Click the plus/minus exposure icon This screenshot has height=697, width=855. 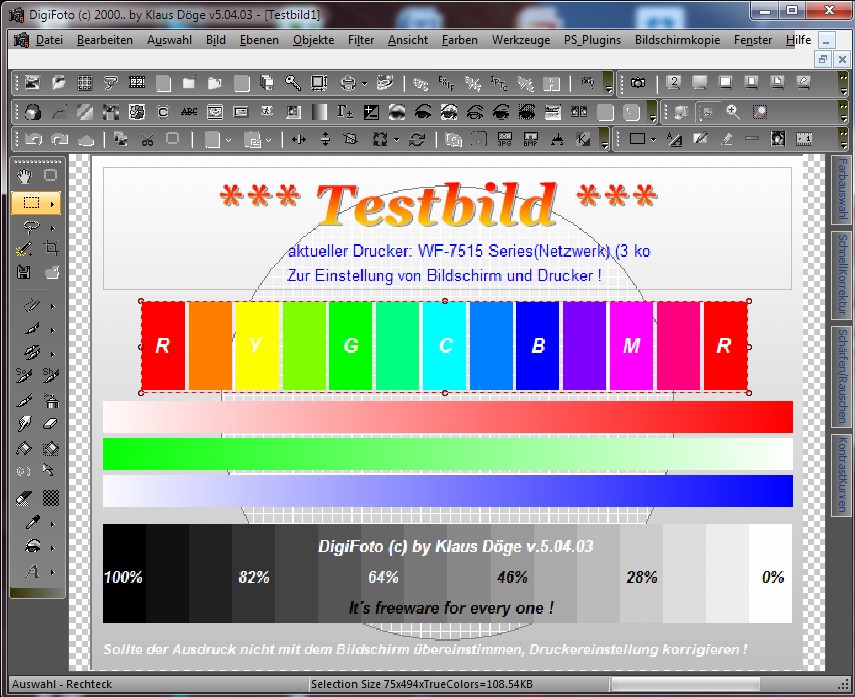(371, 112)
